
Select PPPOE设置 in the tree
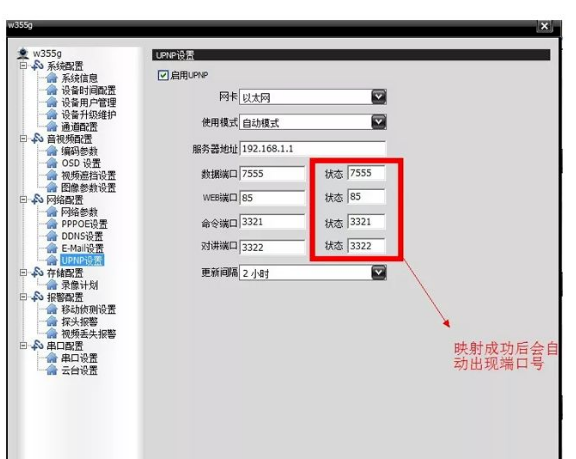(x=84, y=224)
